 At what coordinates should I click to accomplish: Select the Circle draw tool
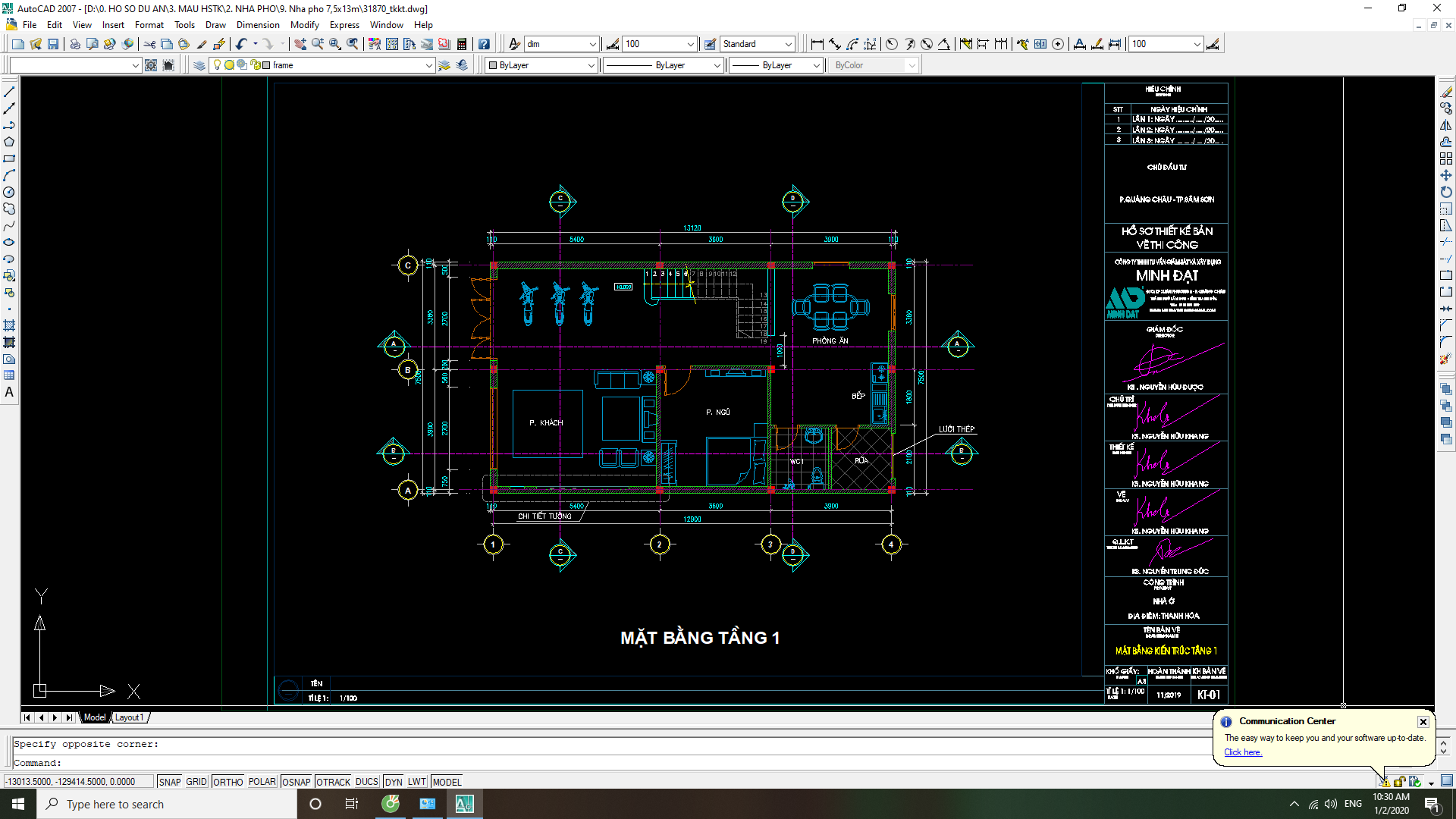9,192
